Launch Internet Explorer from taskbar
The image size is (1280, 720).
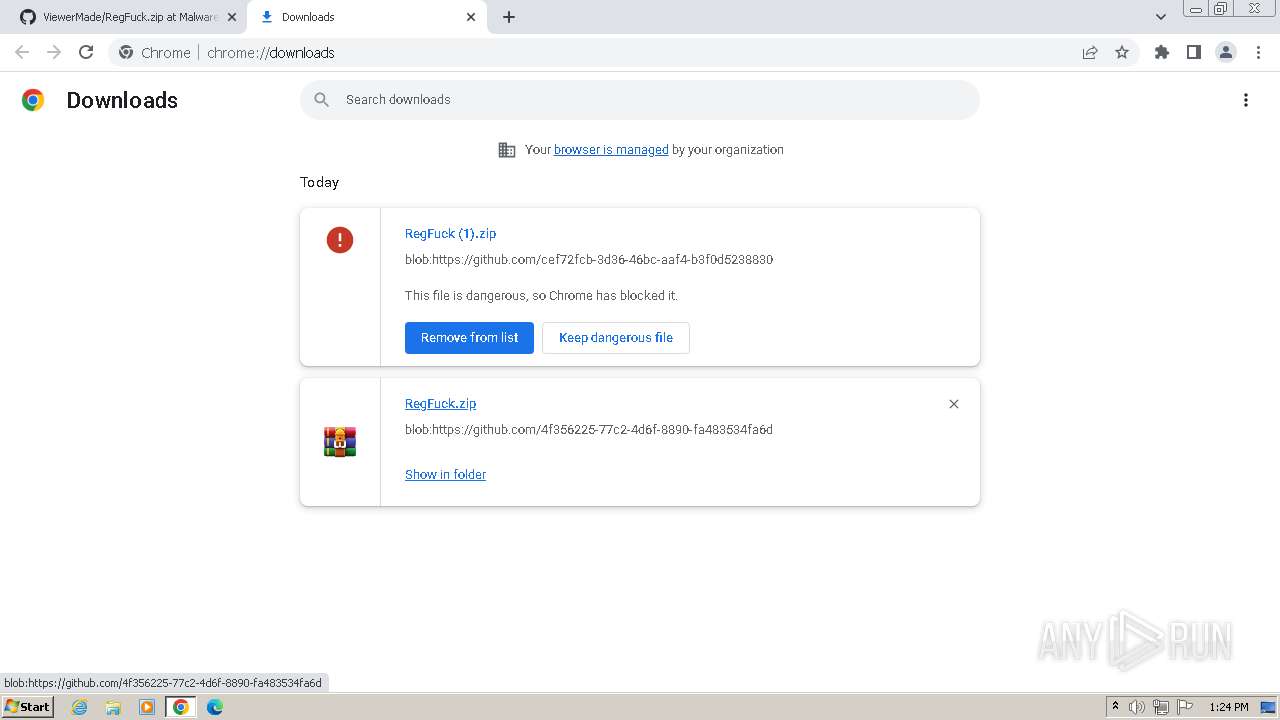tap(80, 707)
